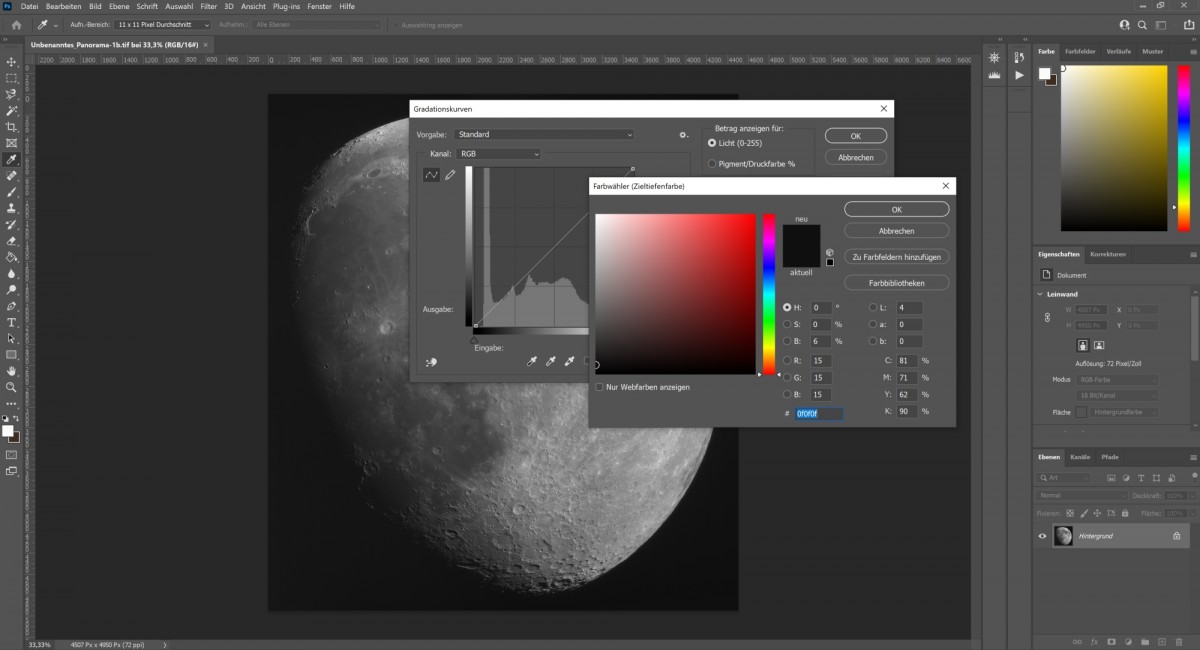Open Farbbibliotheken from the color picker
This screenshot has width=1200, height=650.
pyautogui.click(x=896, y=283)
